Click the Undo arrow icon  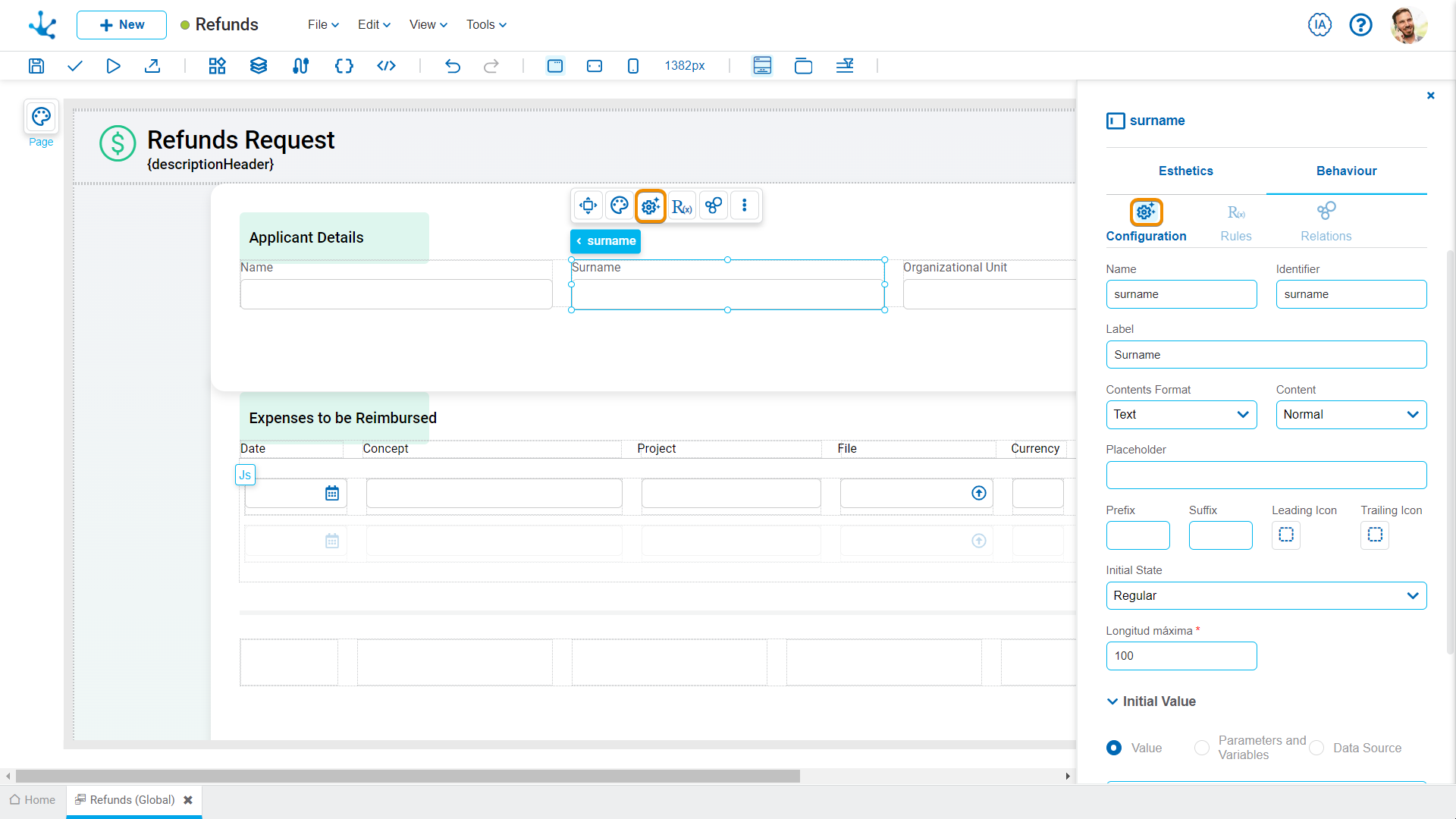tap(453, 66)
